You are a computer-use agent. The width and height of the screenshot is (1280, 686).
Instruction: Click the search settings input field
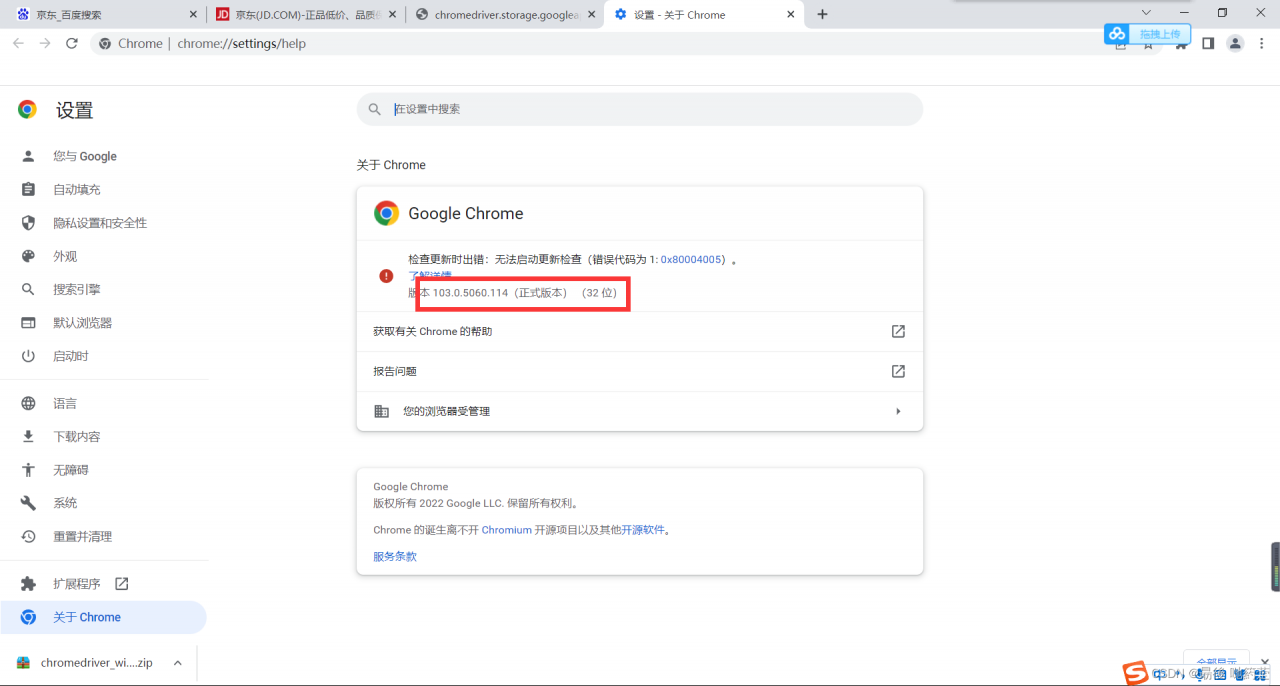(x=640, y=109)
